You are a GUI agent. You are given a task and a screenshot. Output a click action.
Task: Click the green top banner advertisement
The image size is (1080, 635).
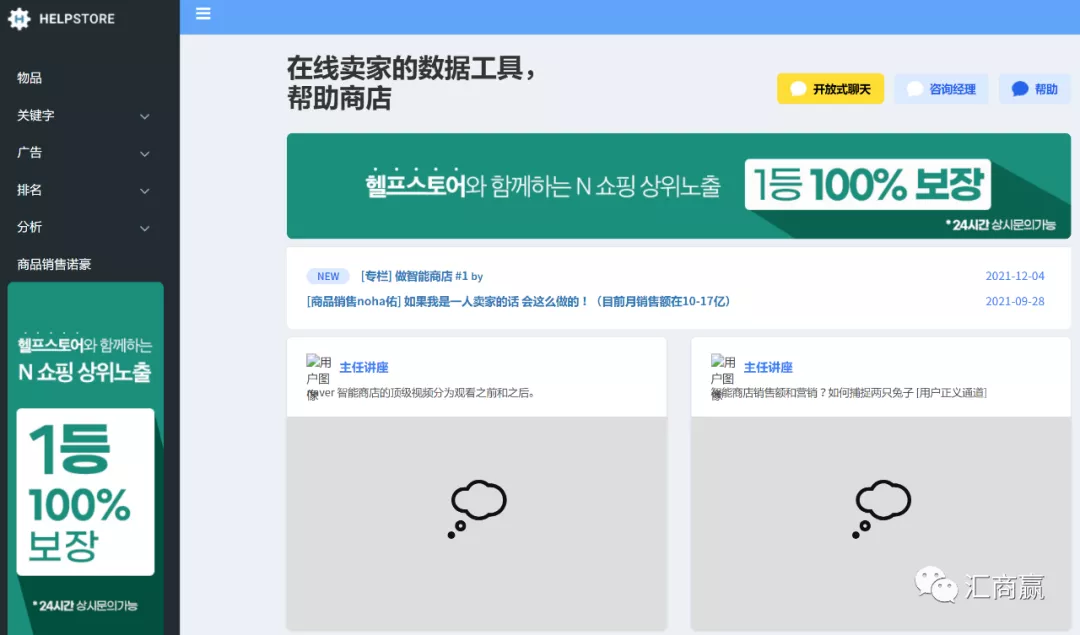click(678, 186)
